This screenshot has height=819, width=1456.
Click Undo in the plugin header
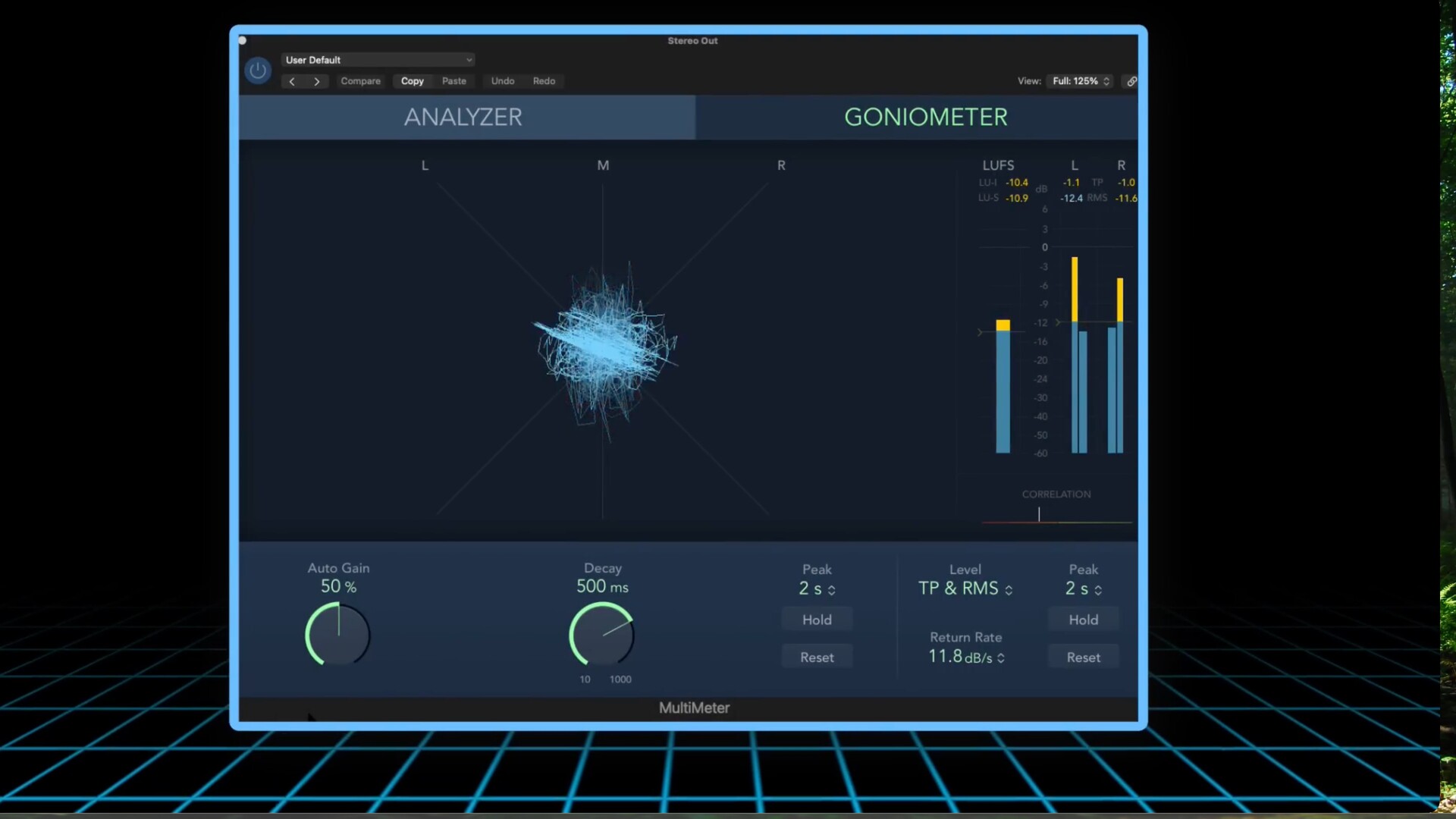pyautogui.click(x=502, y=81)
